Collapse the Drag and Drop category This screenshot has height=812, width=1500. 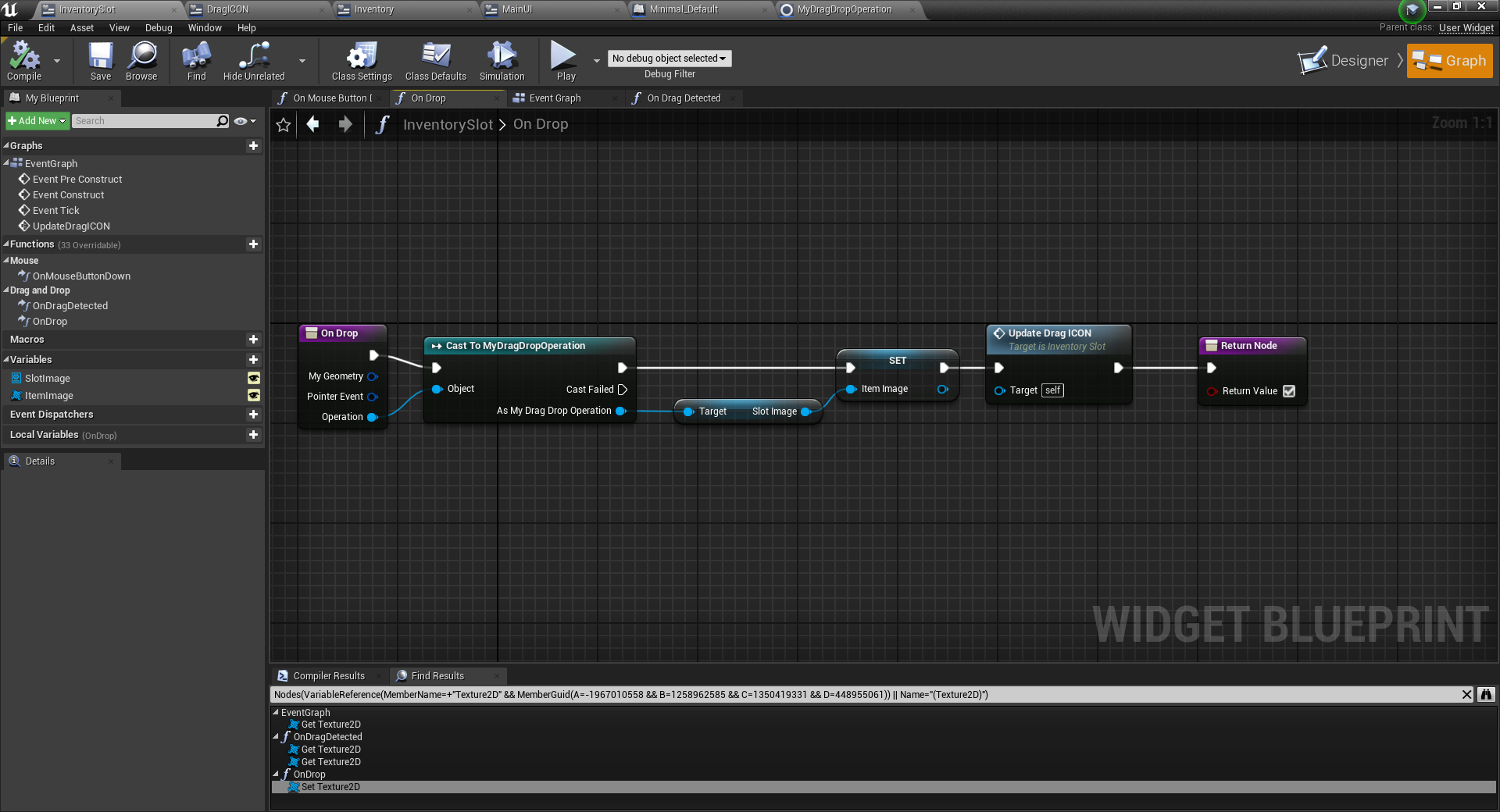point(6,290)
